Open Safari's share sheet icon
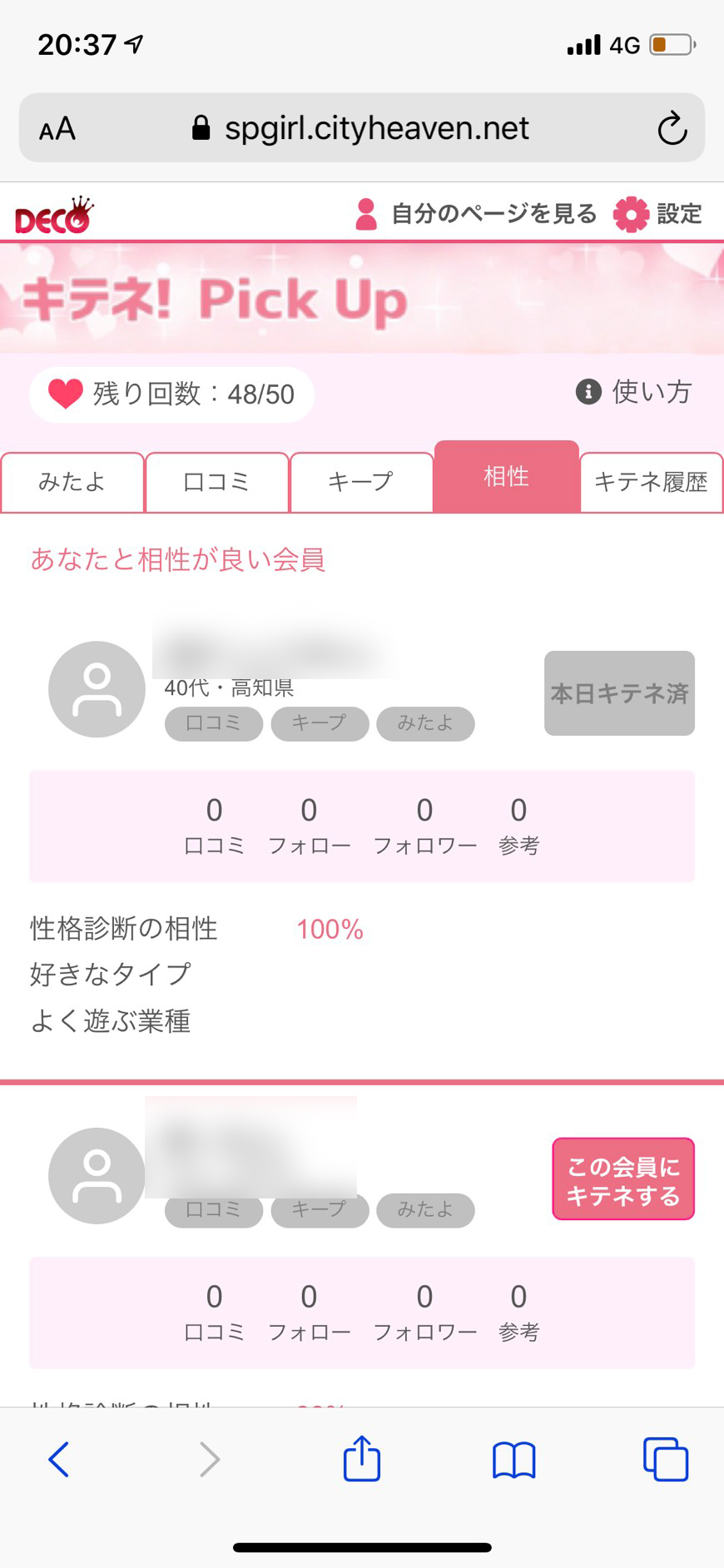This screenshot has height=1568, width=724. click(362, 1459)
